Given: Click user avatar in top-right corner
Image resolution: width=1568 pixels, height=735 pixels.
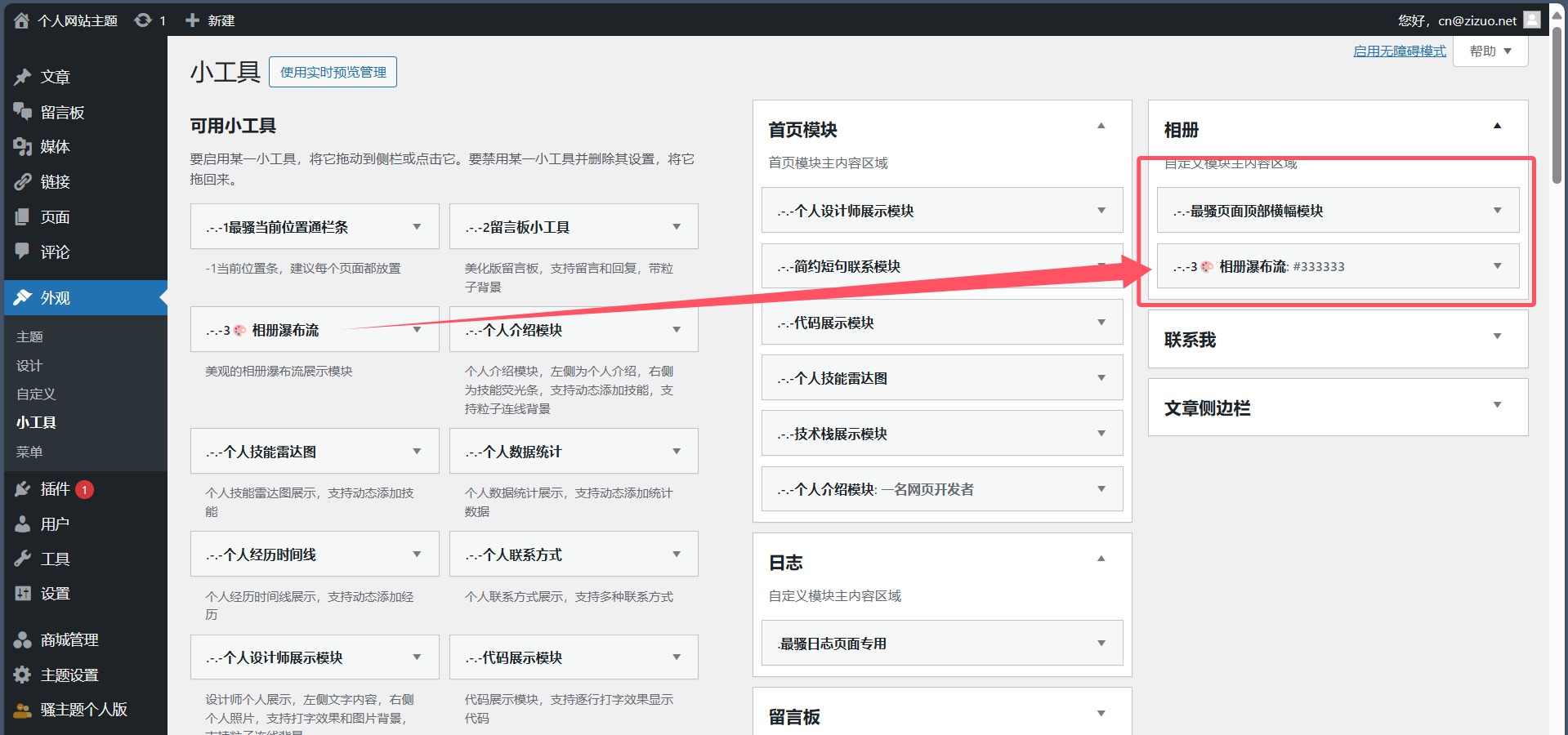Looking at the screenshot, I should pos(1532,20).
